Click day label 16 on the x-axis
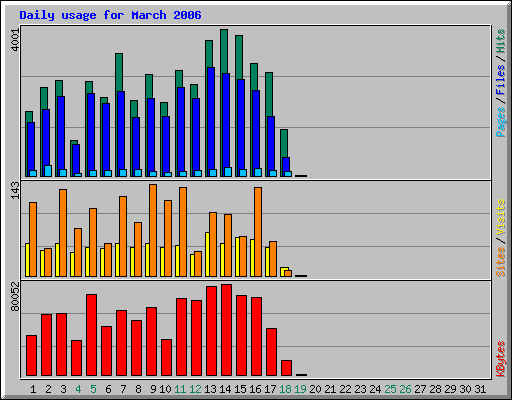Screen dimensions: 512x400 tap(255, 389)
